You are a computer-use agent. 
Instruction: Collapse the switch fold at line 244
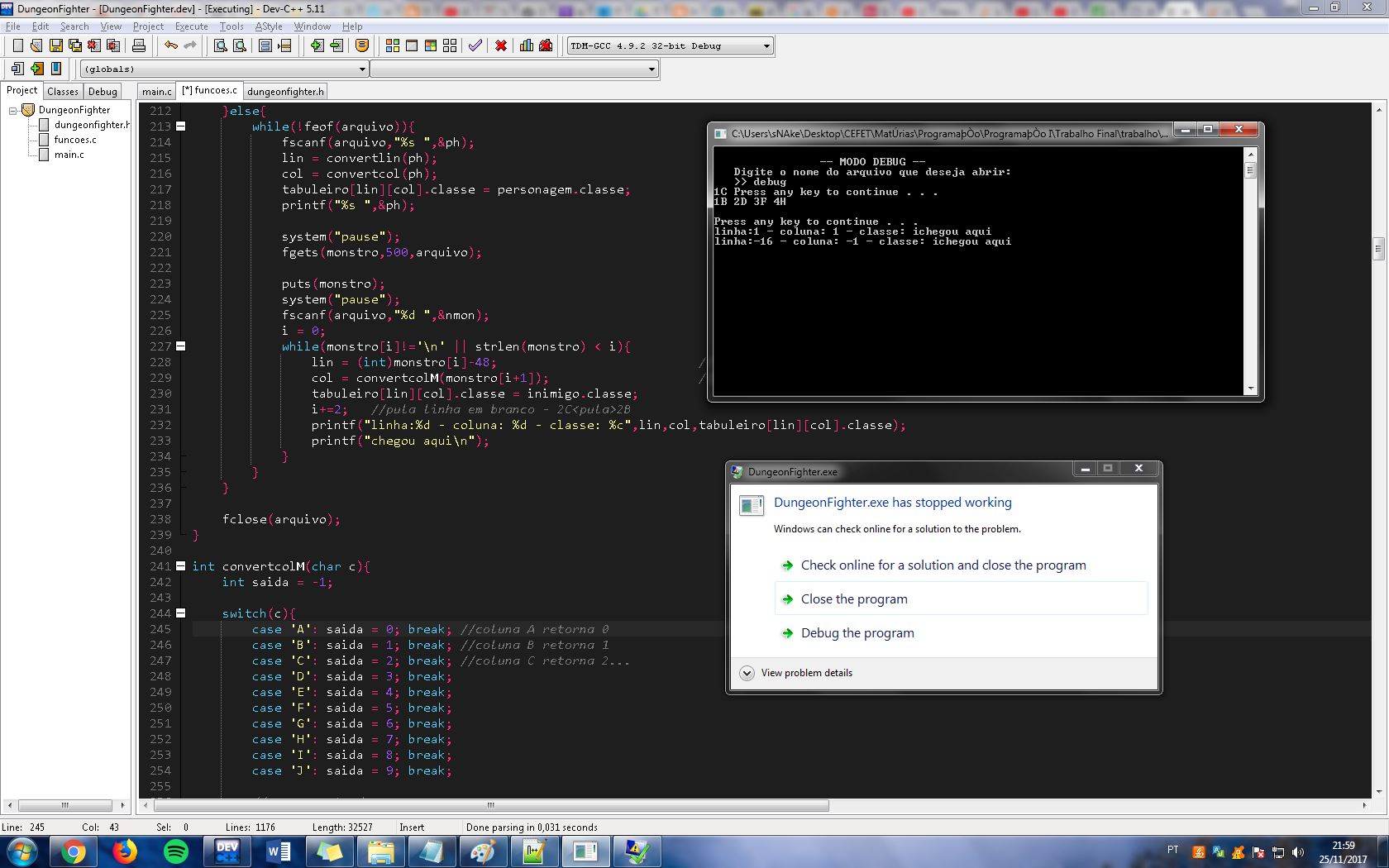pyautogui.click(x=181, y=613)
